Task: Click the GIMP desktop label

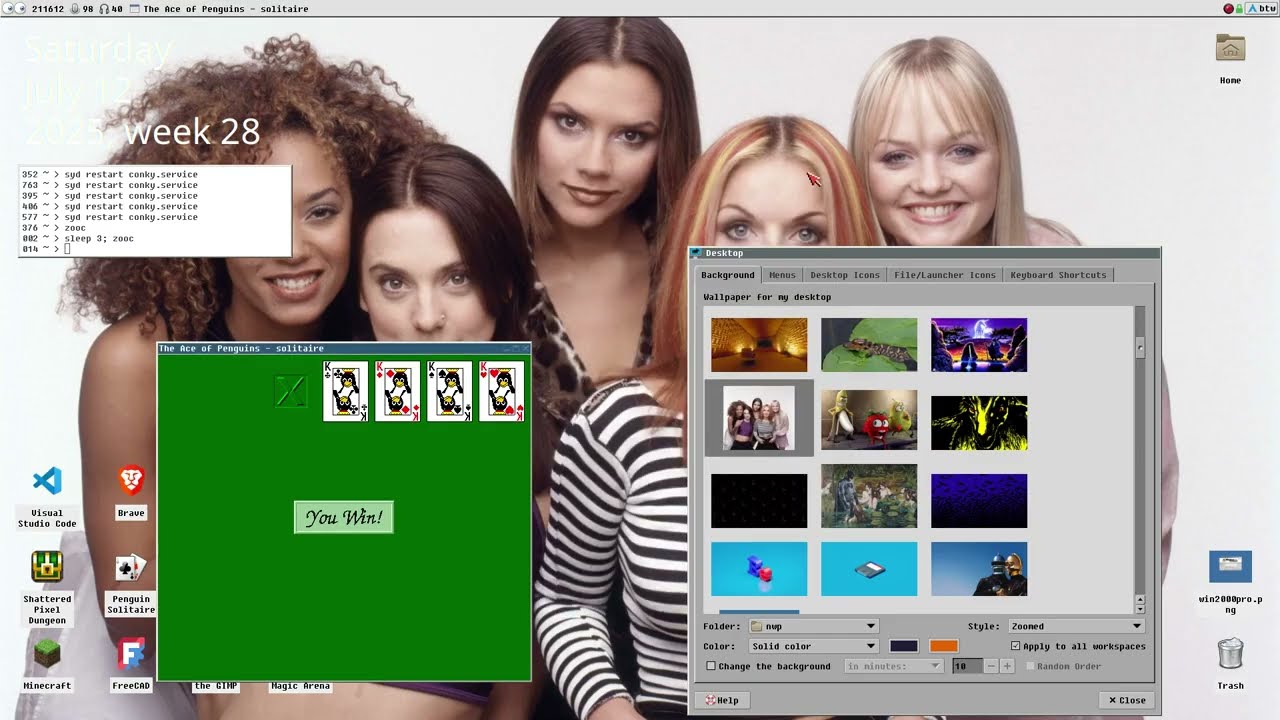Action: coord(216,686)
